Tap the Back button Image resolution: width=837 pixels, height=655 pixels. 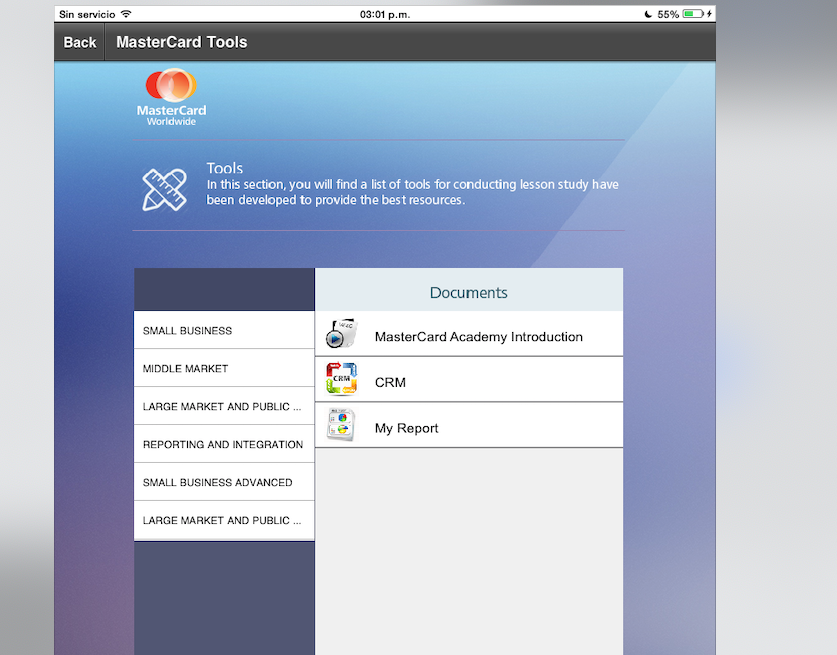[80, 42]
